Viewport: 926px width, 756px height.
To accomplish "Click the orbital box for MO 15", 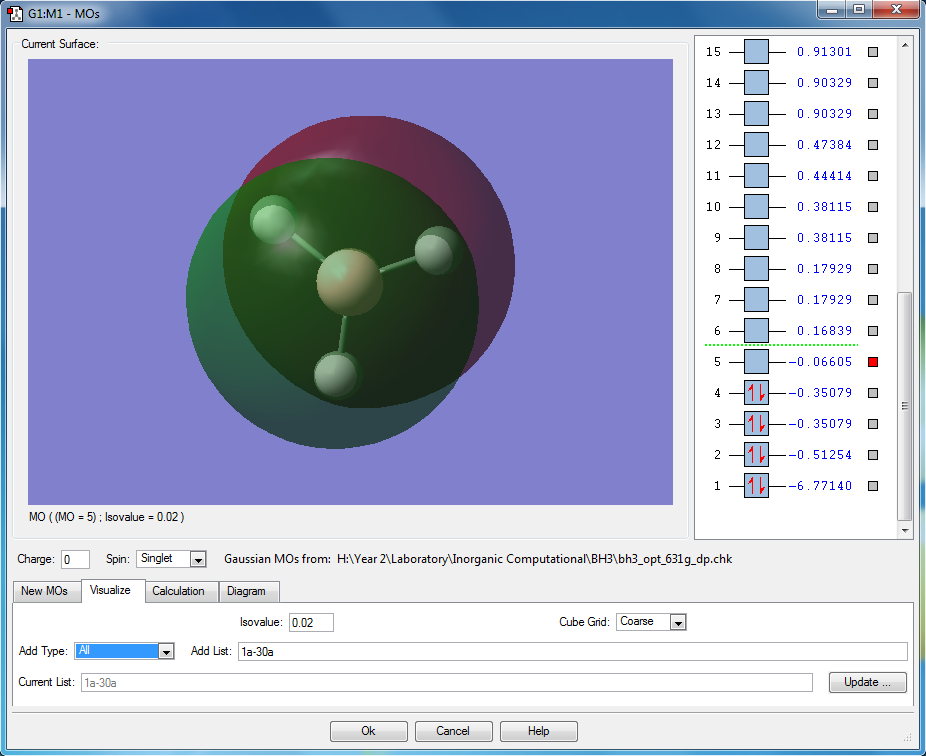I will pos(756,52).
